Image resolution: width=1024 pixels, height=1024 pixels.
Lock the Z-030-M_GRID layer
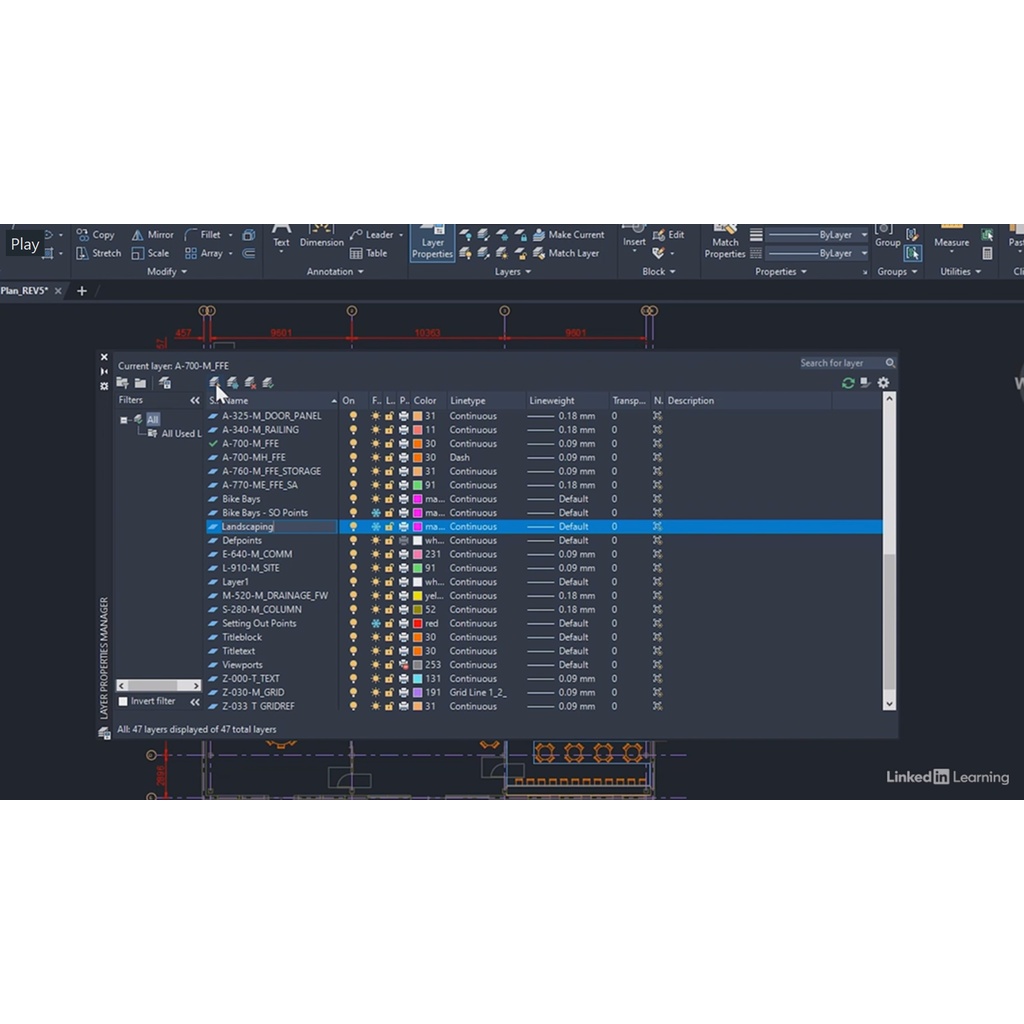(x=390, y=693)
